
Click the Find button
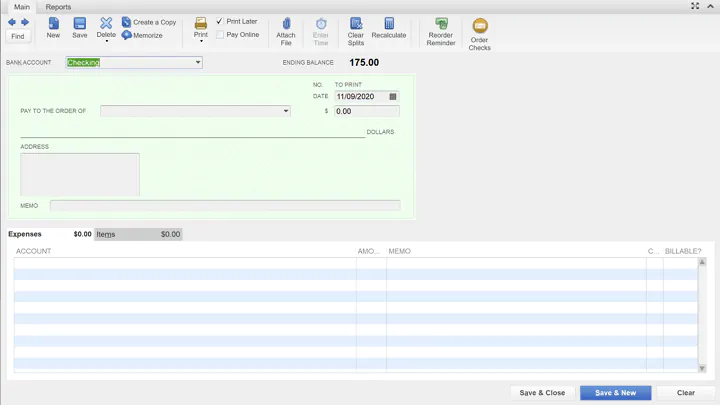click(x=18, y=36)
